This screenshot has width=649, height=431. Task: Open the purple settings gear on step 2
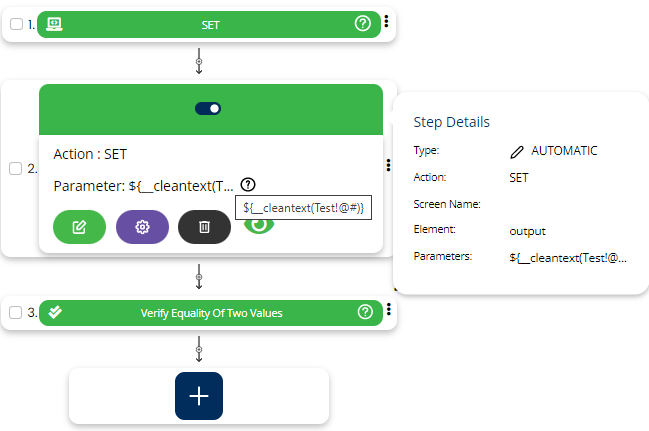point(142,227)
